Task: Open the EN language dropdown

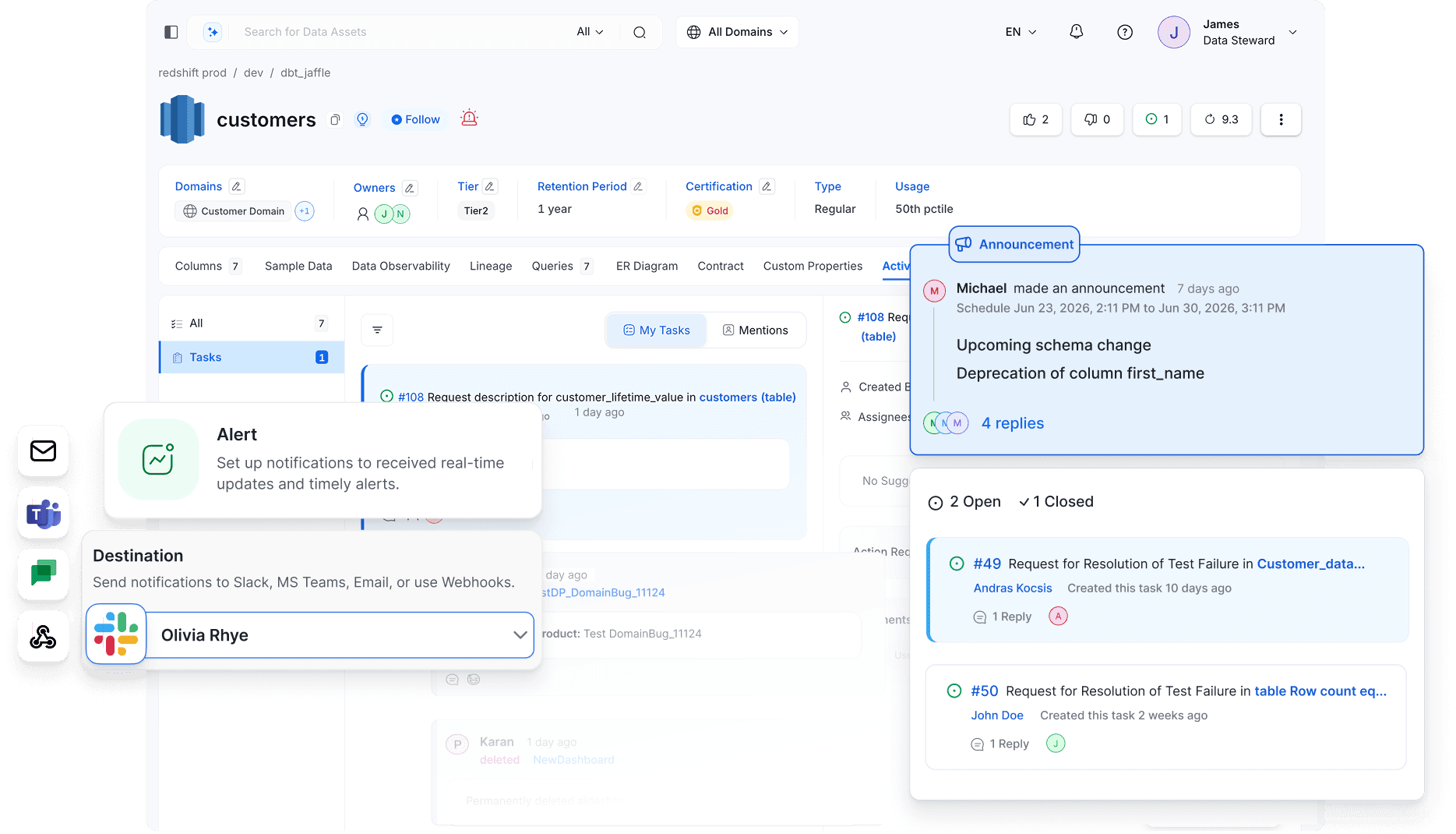Action: [1021, 32]
